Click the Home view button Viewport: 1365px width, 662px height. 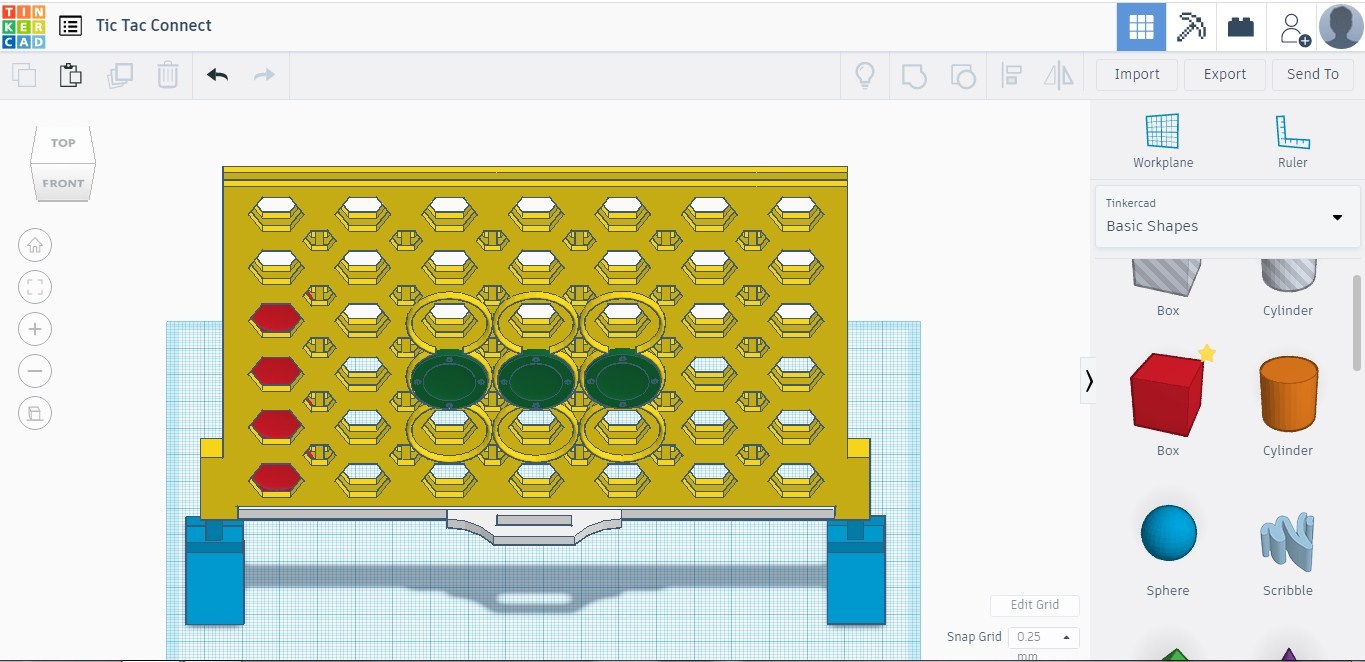click(35, 245)
